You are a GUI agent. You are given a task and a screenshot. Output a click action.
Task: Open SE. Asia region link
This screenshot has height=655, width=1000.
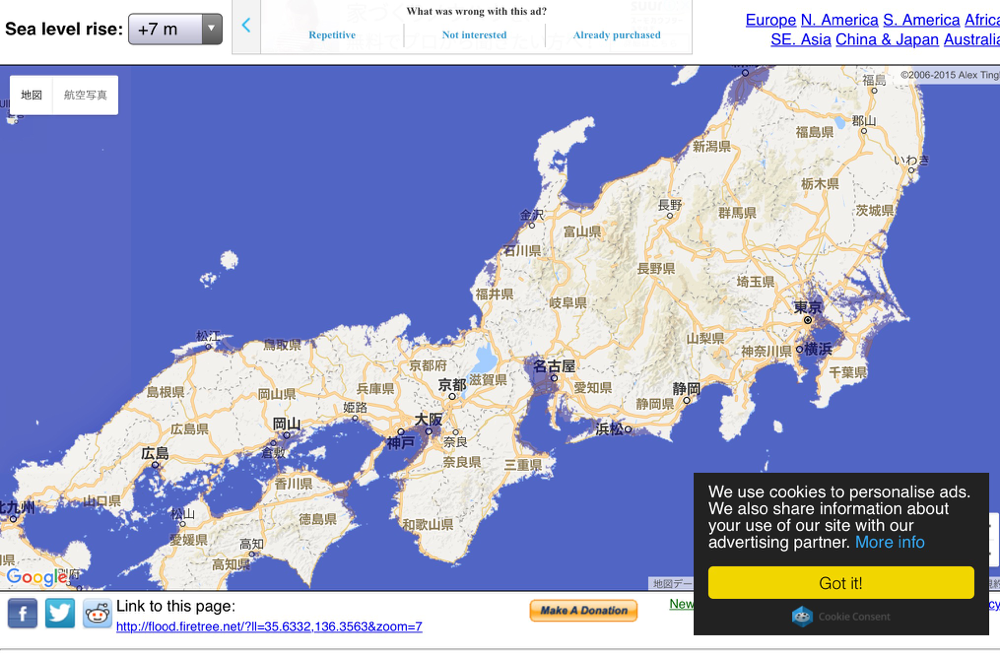tap(801, 40)
